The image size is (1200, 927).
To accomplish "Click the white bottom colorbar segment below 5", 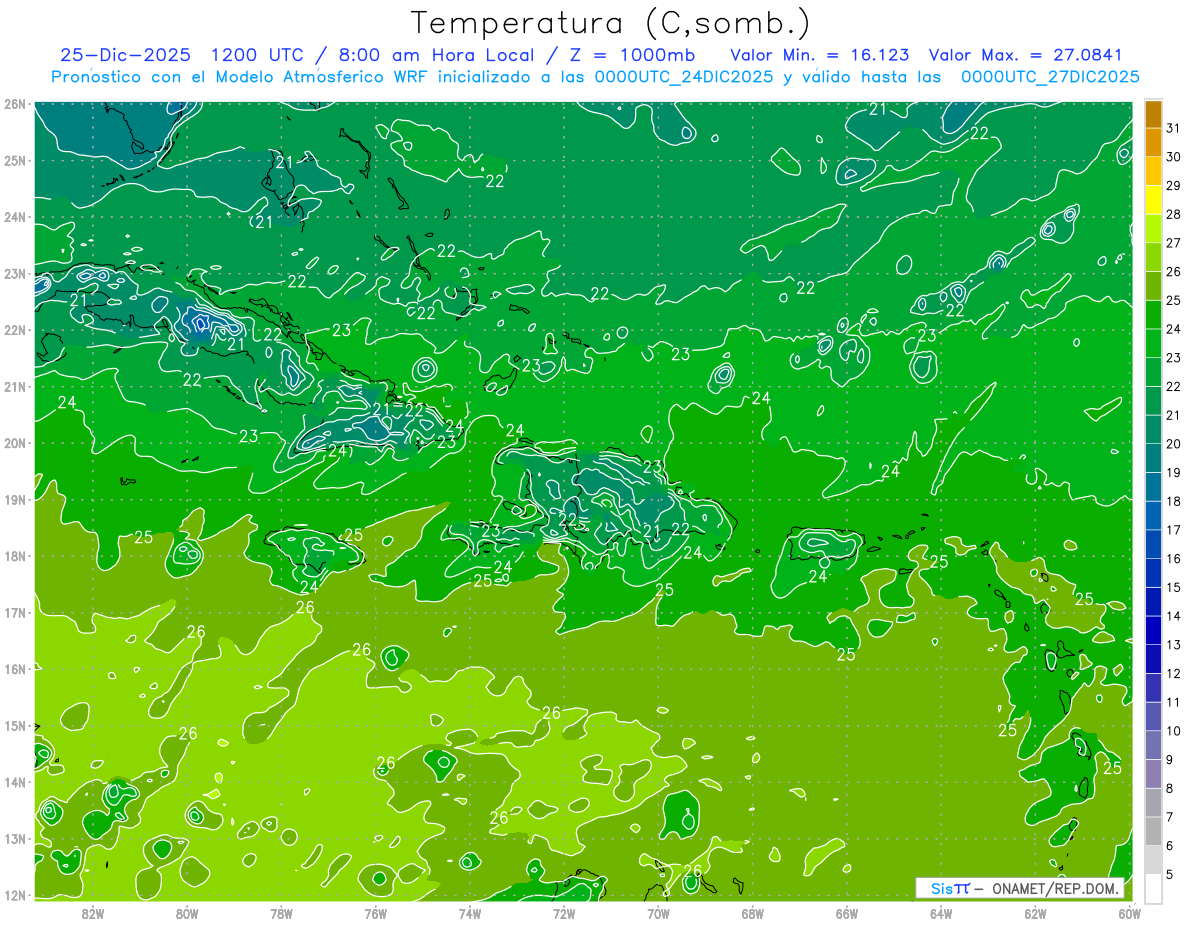I will click(1153, 888).
